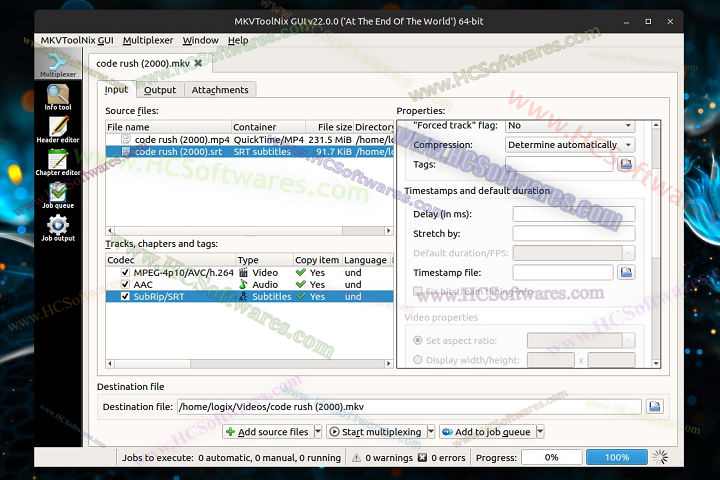Click the spinner icon in status bar
This screenshot has height=480, width=720.
pyautogui.click(x=660, y=457)
